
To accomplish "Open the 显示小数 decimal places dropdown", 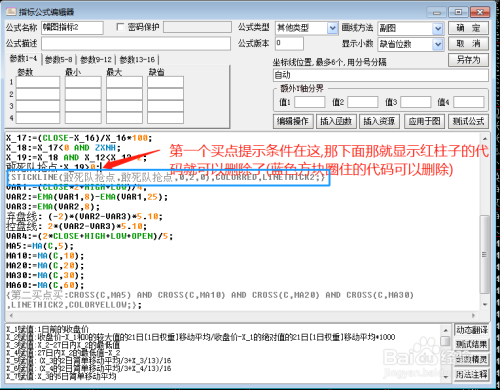I will [438, 44].
